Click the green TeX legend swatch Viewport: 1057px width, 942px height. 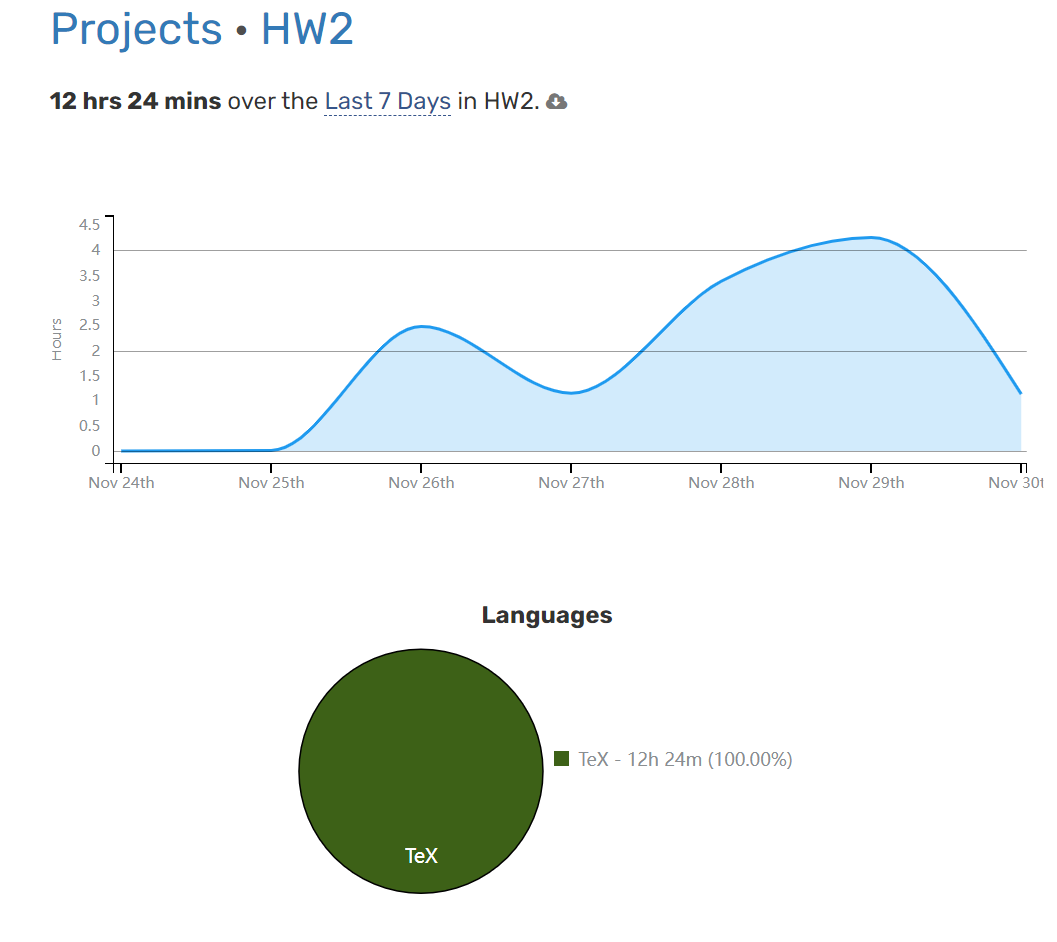pos(561,759)
